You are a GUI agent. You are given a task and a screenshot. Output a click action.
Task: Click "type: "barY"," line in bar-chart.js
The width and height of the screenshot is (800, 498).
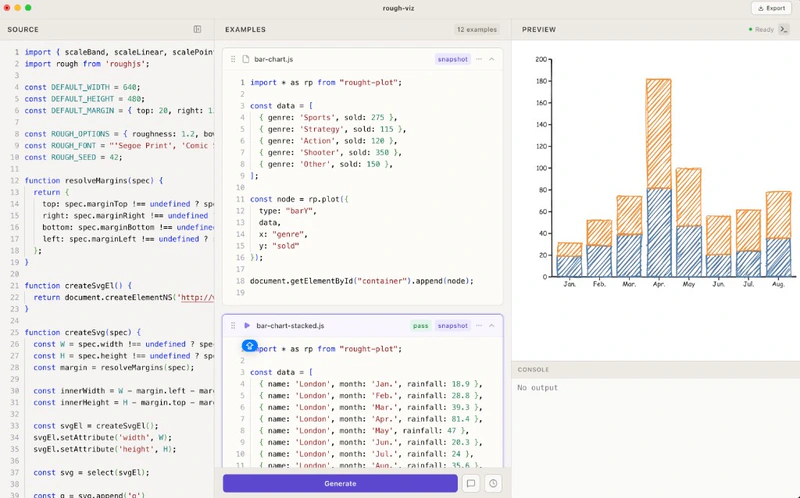288,211
